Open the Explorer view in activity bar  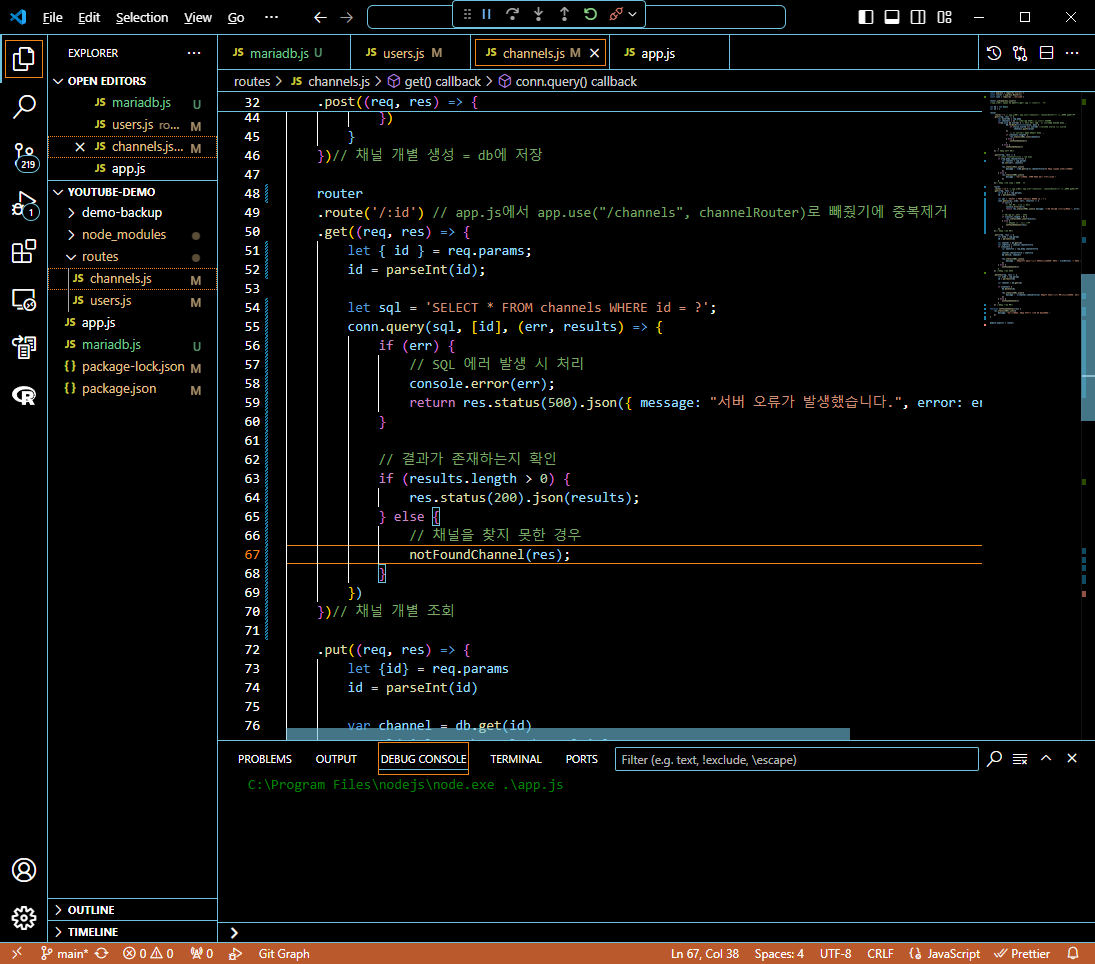(x=24, y=59)
